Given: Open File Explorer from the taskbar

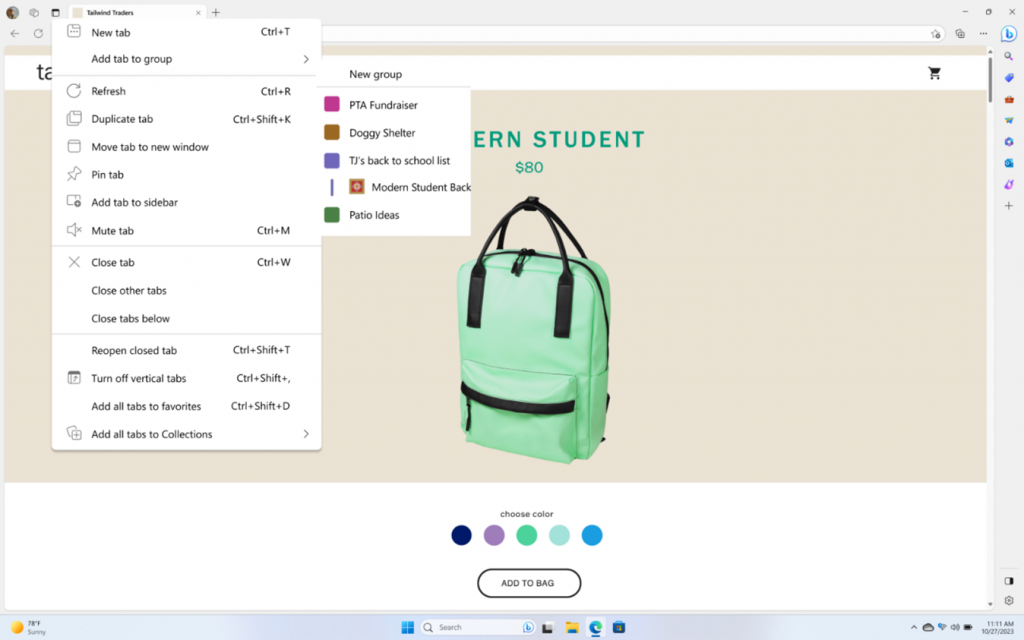Looking at the screenshot, I should tap(572, 627).
